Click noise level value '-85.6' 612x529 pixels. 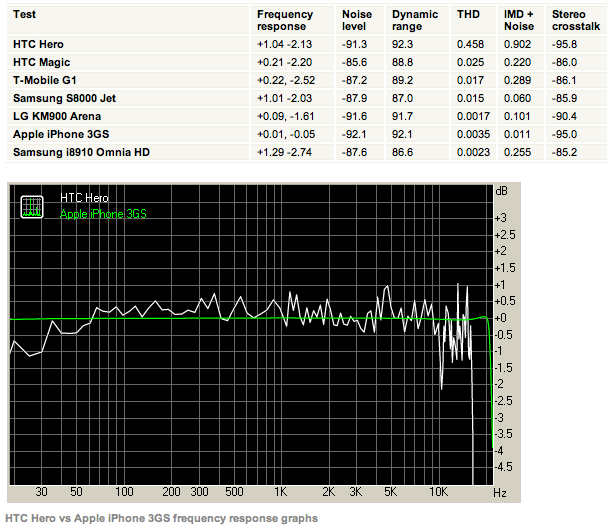[x=354, y=62]
